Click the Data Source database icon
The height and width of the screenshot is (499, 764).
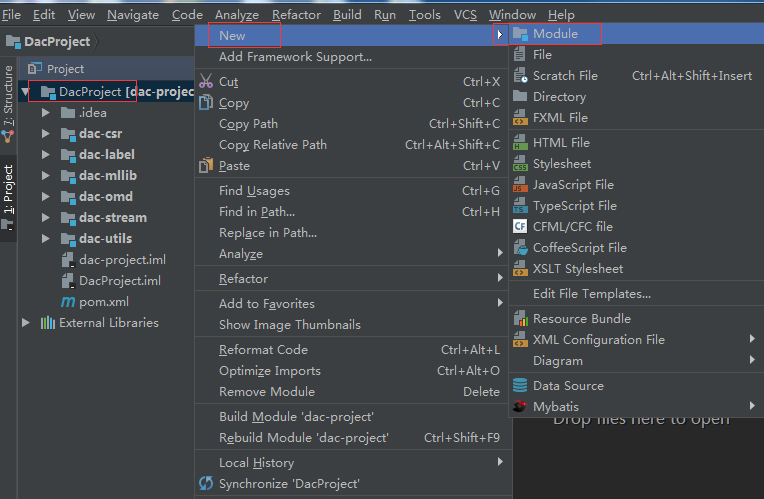click(520, 385)
